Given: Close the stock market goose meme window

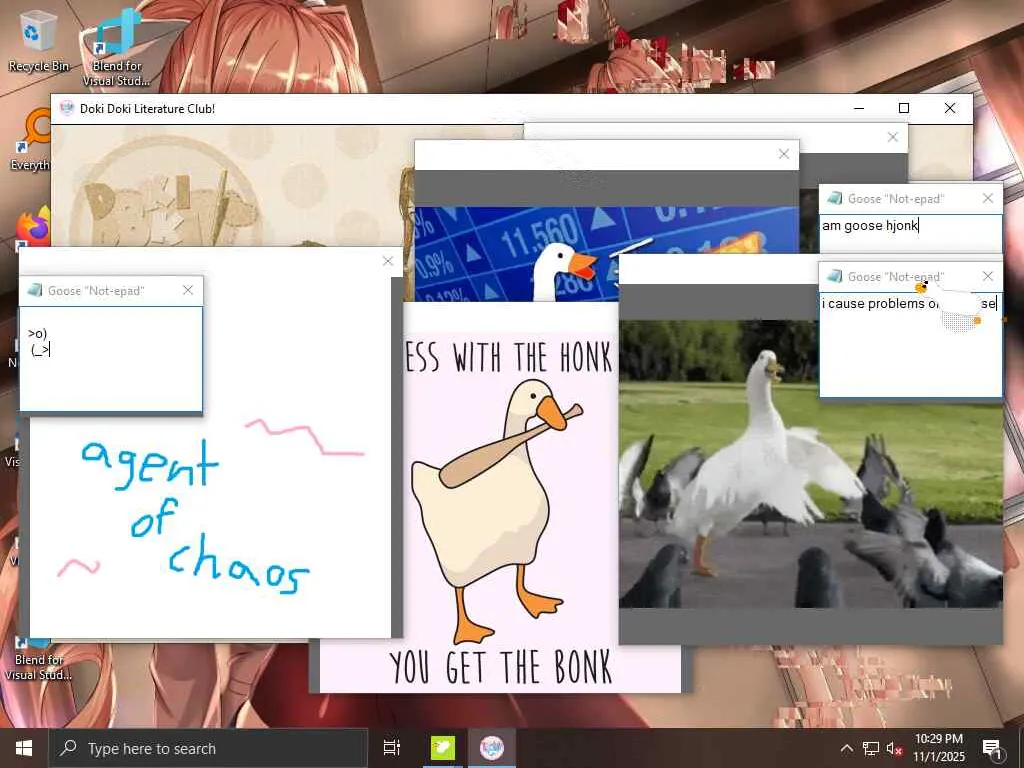Looking at the screenshot, I should point(784,154).
